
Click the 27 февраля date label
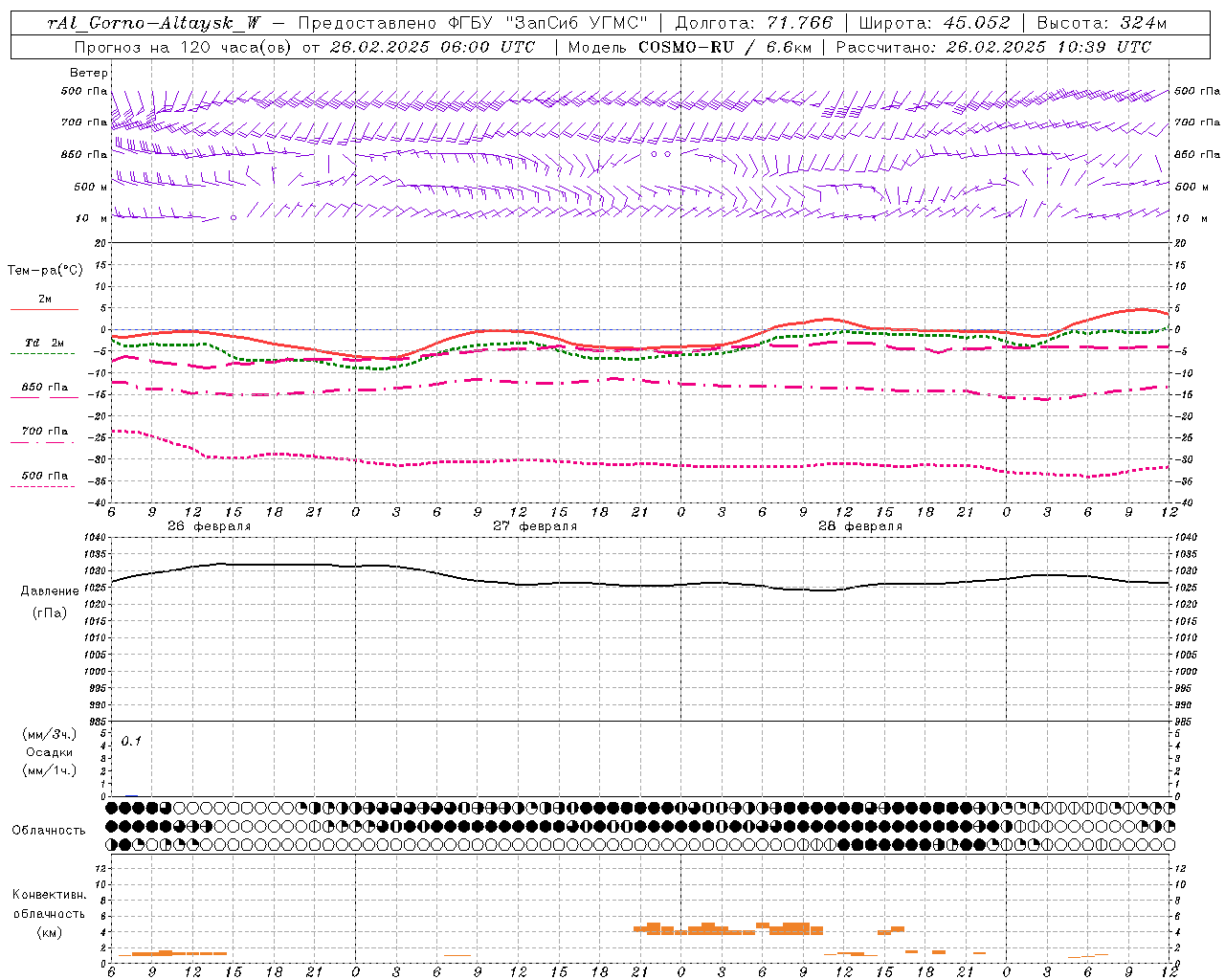[535, 526]
